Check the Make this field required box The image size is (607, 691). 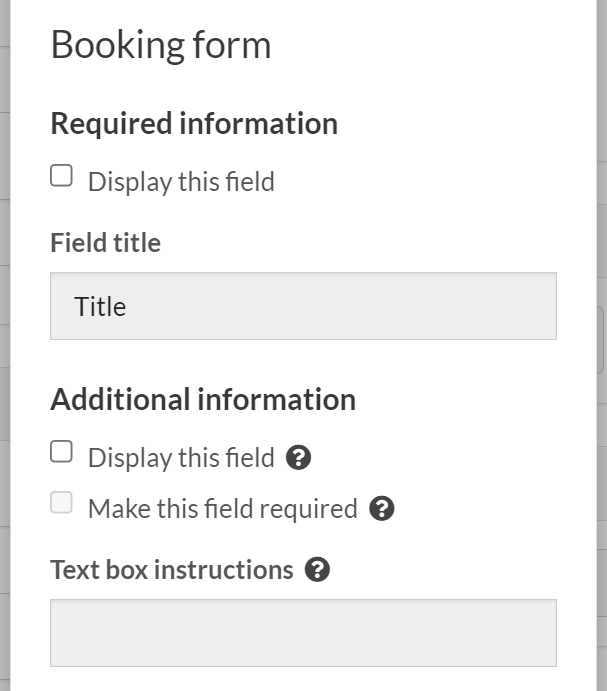[x=62, y=504]
